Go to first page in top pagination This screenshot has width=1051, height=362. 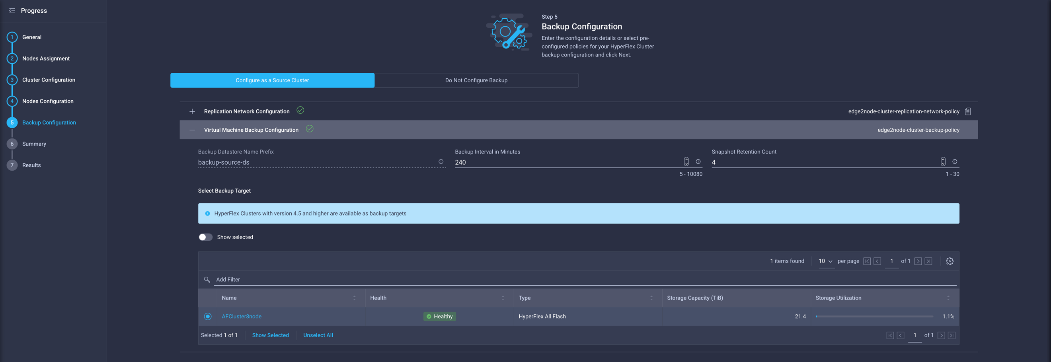(x=867, y=261)
